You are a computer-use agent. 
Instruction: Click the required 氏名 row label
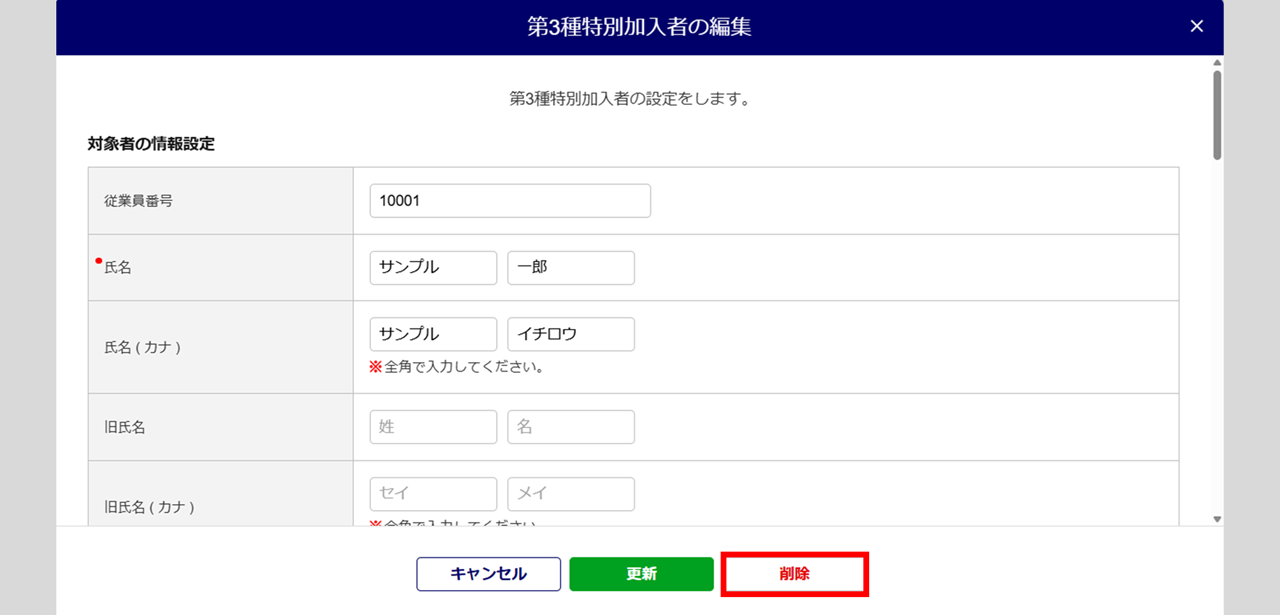pyautogui.click(x=118, y=268)
